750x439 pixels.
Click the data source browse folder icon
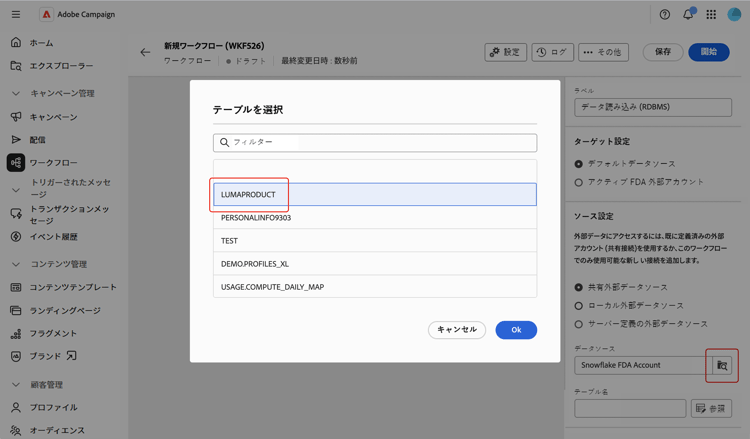pyautogui.click(x=722, y=366)
